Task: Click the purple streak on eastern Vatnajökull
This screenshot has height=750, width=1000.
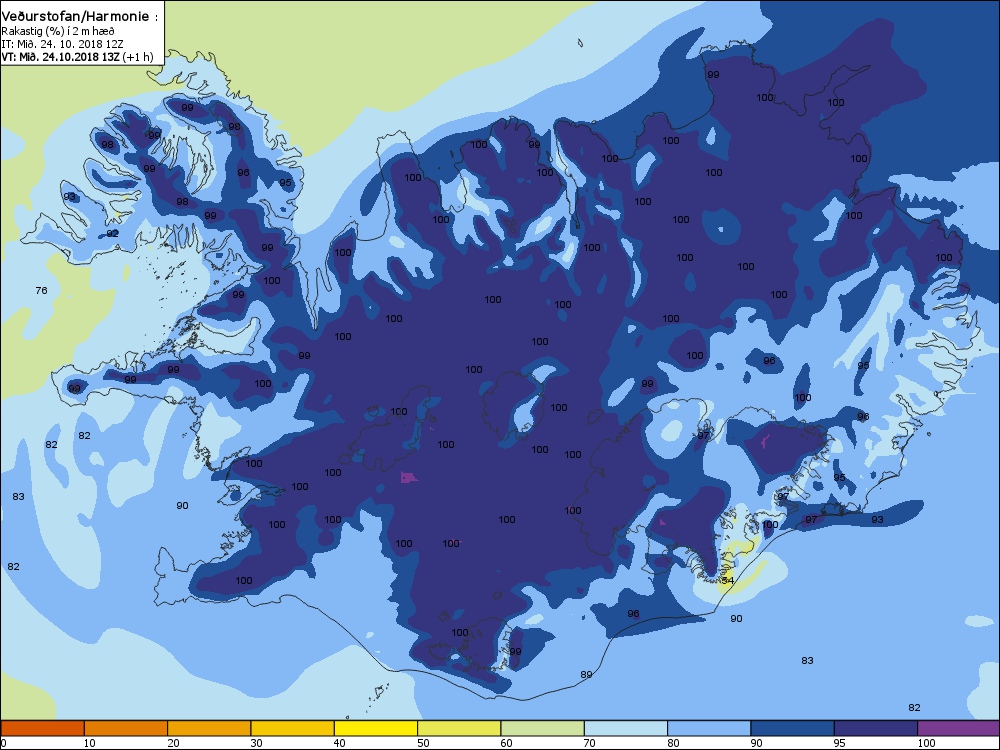Action: click(x=766, y=439)
